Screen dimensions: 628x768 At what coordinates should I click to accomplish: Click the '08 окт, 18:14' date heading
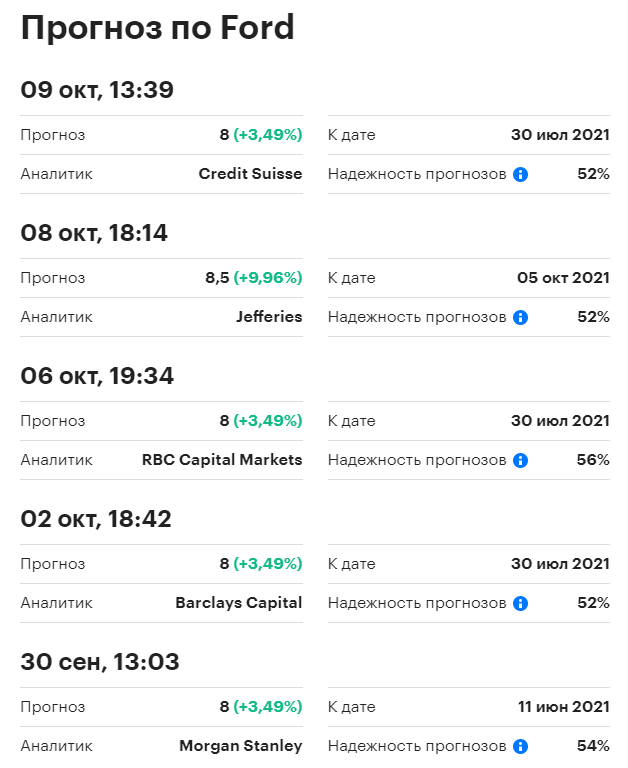click(94, 233)
